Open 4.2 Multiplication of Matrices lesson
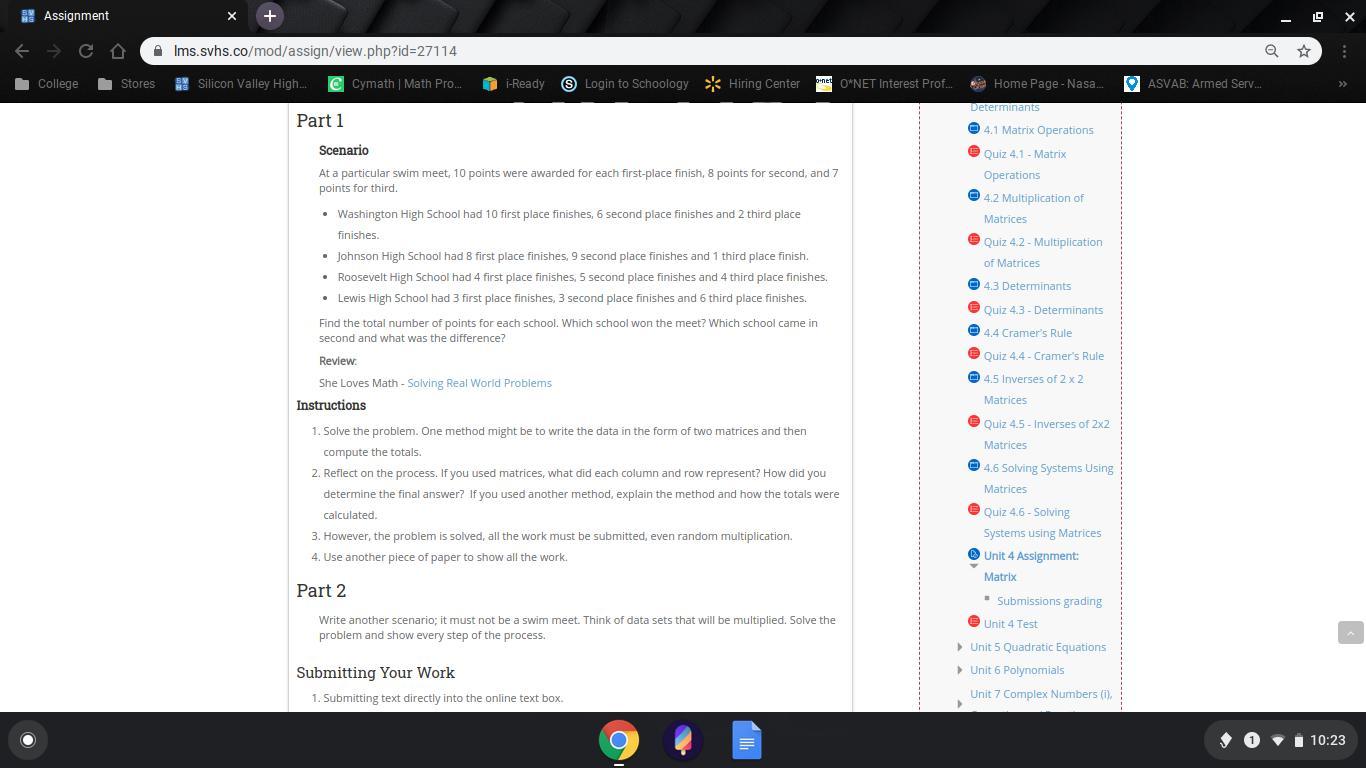Image resolution: width=1366 pixels, height=768 pixels. pyautogui.click(x=1033, y=208)
